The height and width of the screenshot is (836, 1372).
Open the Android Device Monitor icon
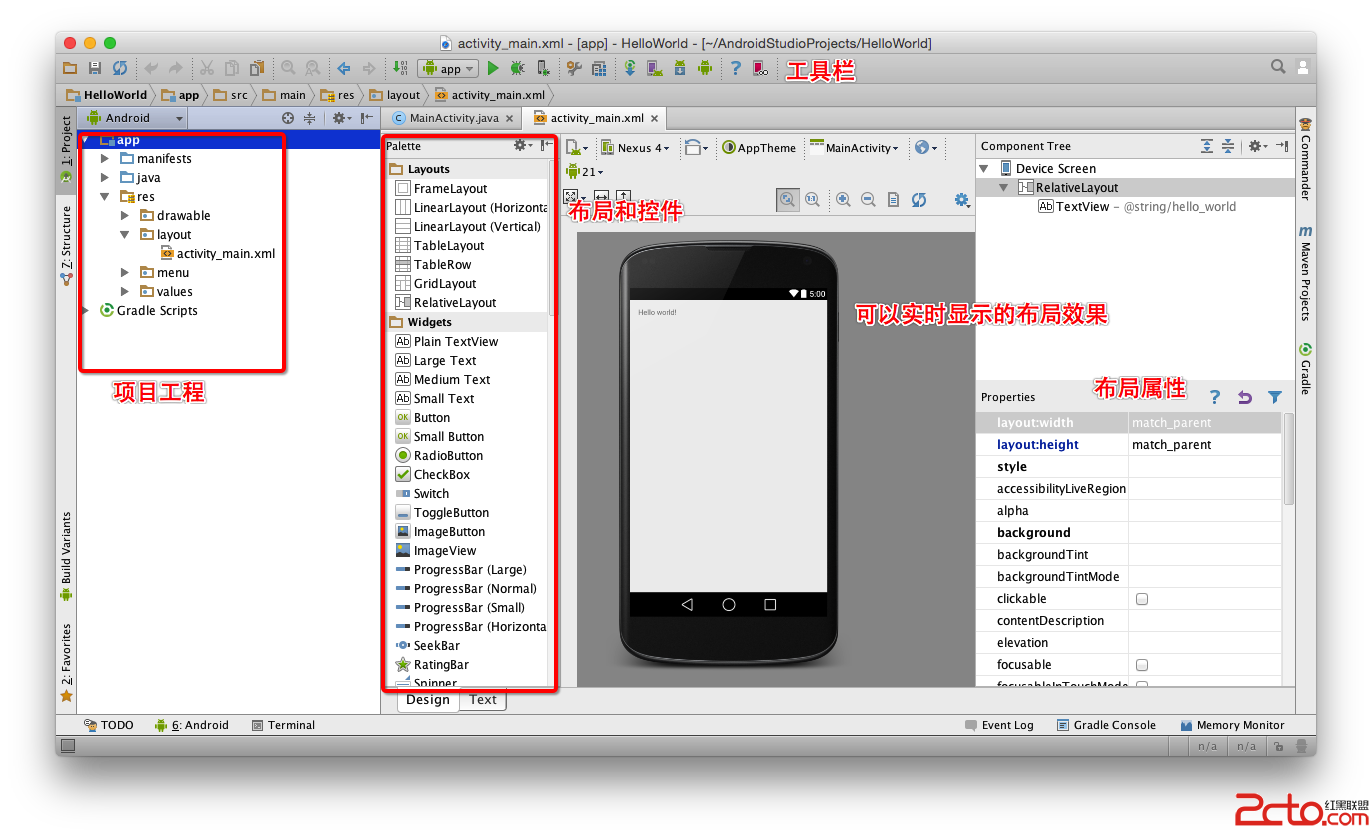705,68
